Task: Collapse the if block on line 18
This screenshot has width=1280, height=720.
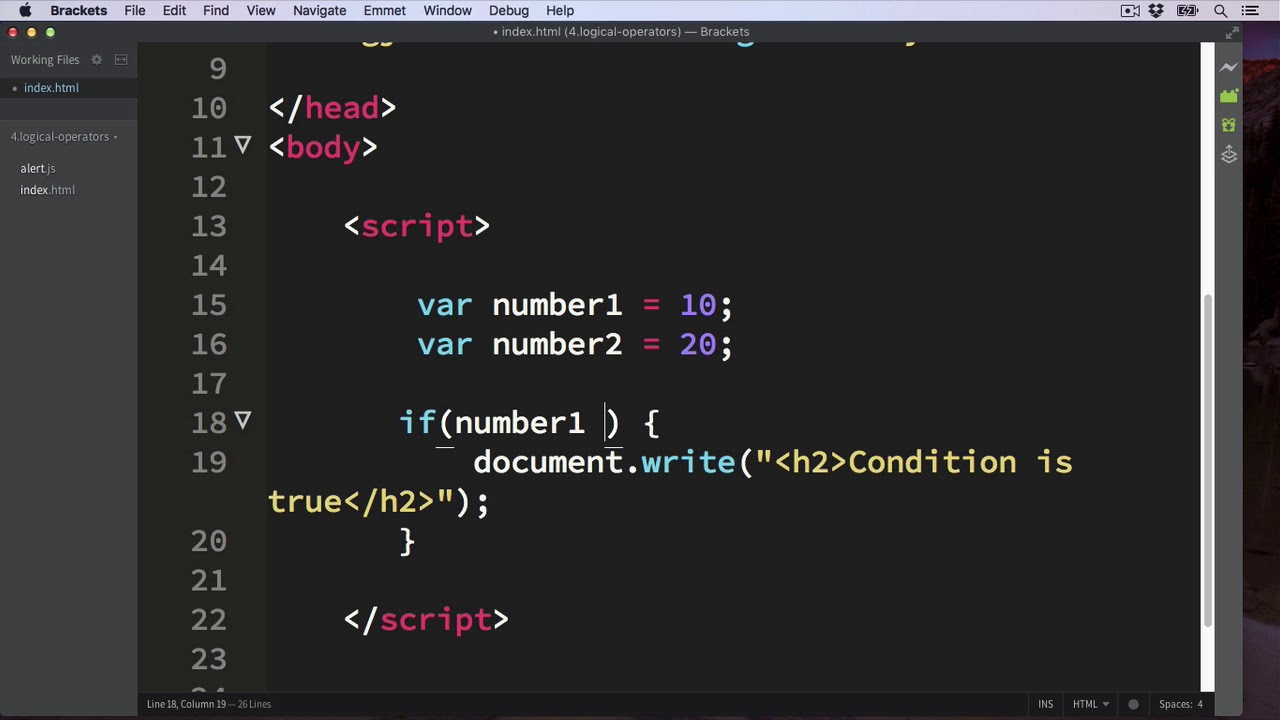Action: tap(242, 421)
